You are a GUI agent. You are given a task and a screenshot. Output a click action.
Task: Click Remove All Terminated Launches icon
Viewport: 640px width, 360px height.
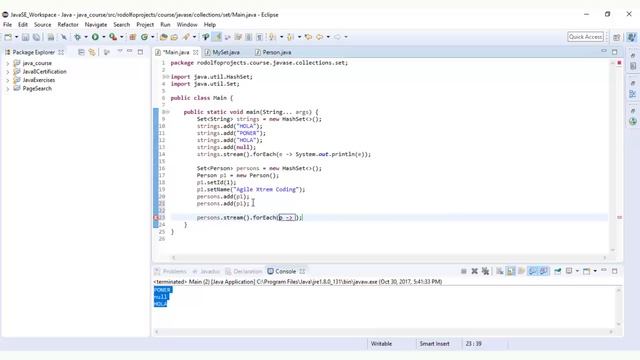pos(485,271)
